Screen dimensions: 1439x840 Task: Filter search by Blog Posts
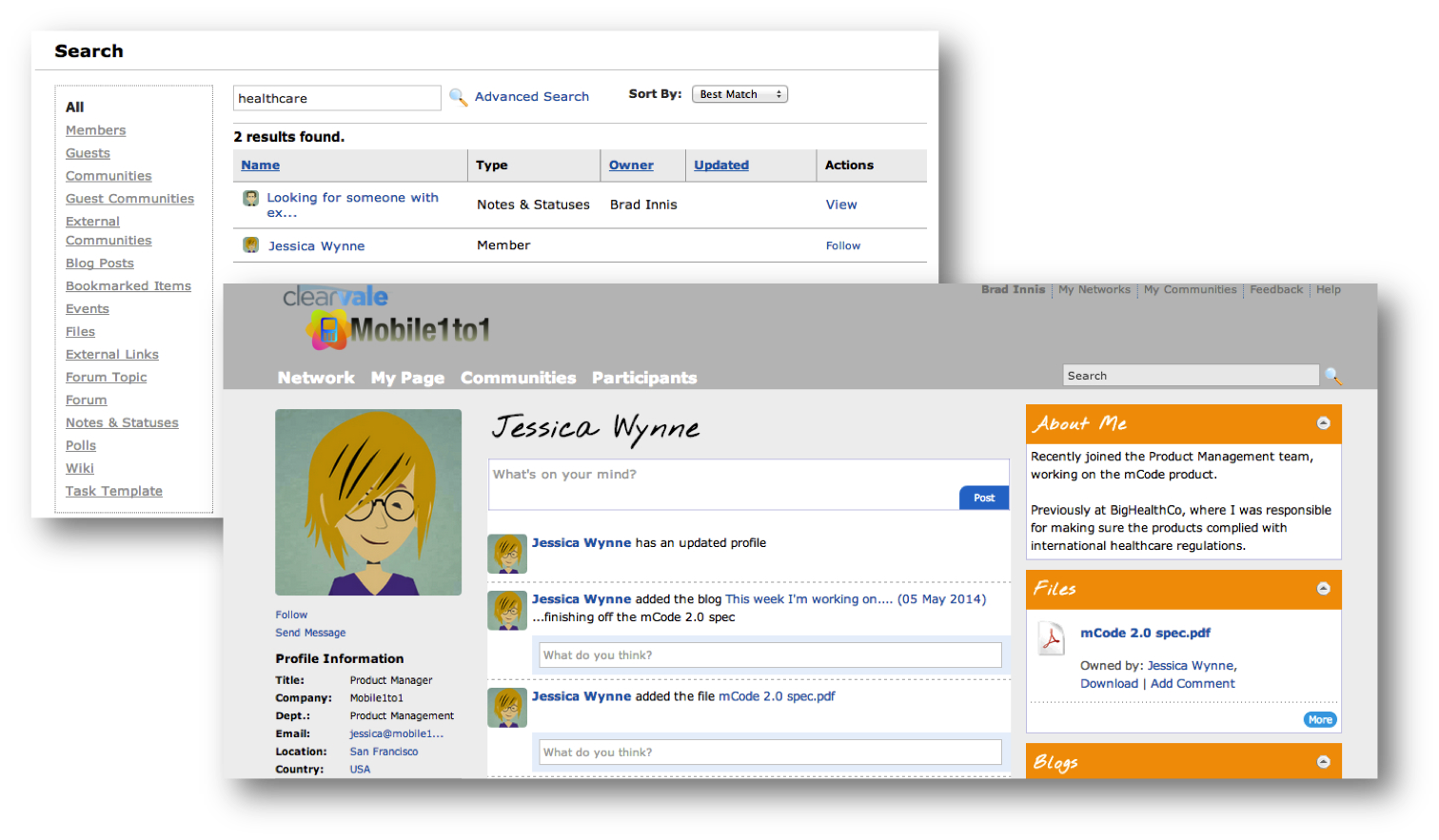[100, 264]
